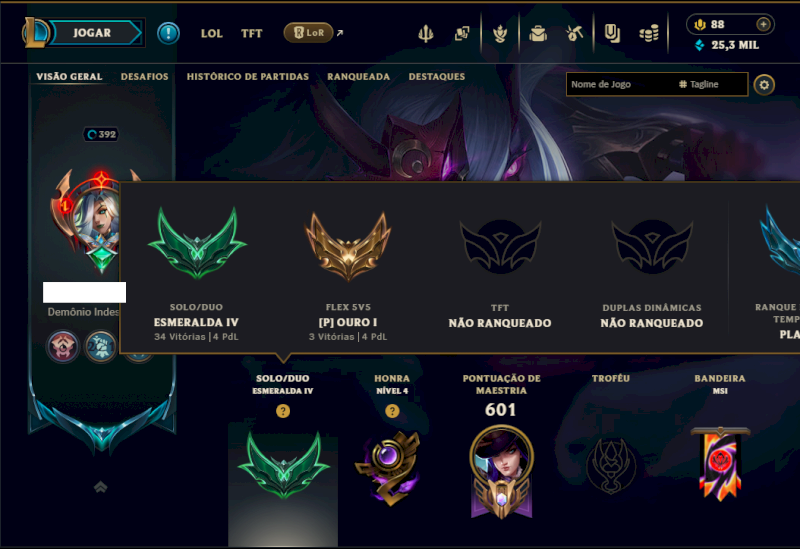Collapse the profile banner with the chevron
The height and width of the screenshot is (549, 800).
click(101, 487)
